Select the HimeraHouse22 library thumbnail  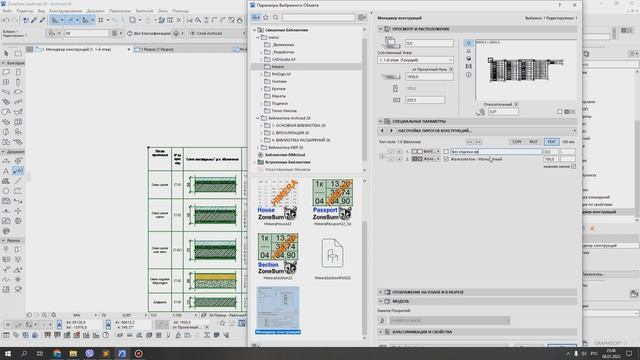(278, 202)
